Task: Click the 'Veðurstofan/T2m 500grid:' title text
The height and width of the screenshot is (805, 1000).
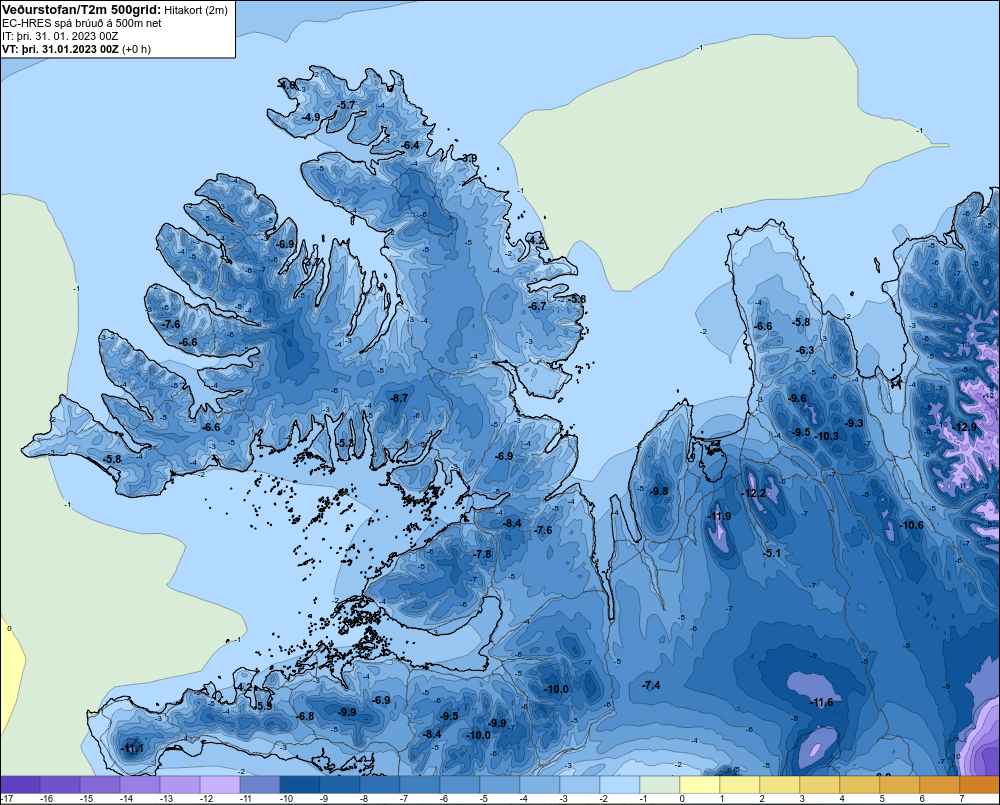Action: (x=82, y=10)
